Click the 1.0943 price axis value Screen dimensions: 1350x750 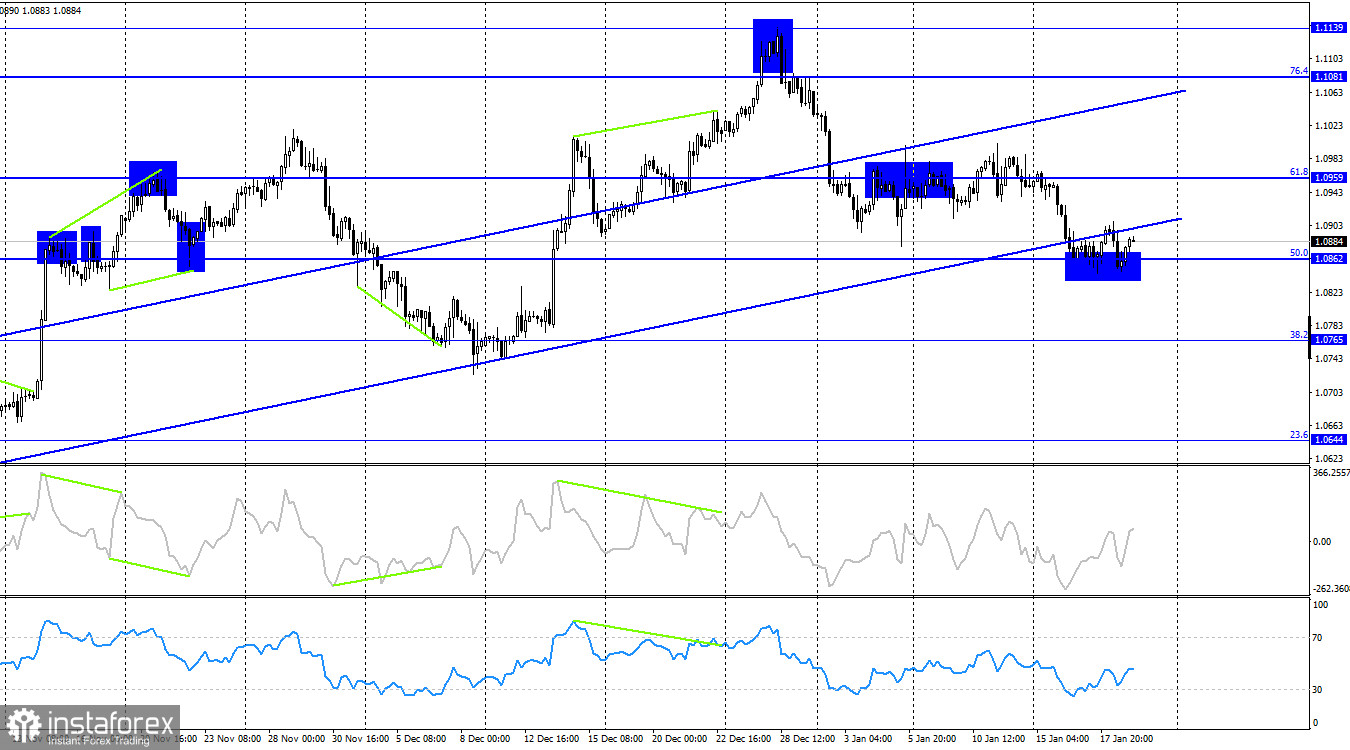pyautogui.click(x=1330, y=192)
